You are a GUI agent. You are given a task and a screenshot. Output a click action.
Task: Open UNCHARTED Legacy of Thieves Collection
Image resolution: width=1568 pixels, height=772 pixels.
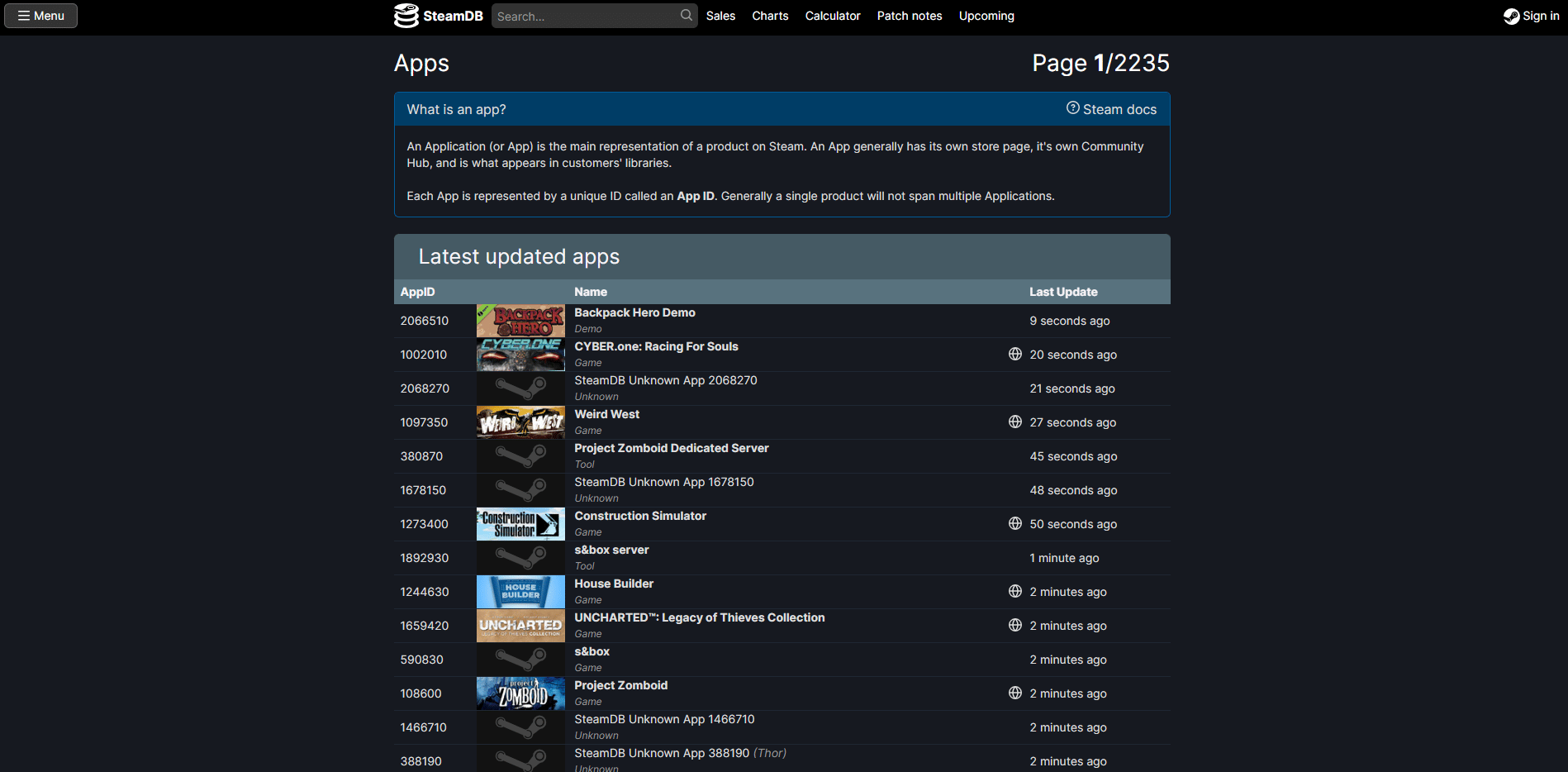click(699, 617)
